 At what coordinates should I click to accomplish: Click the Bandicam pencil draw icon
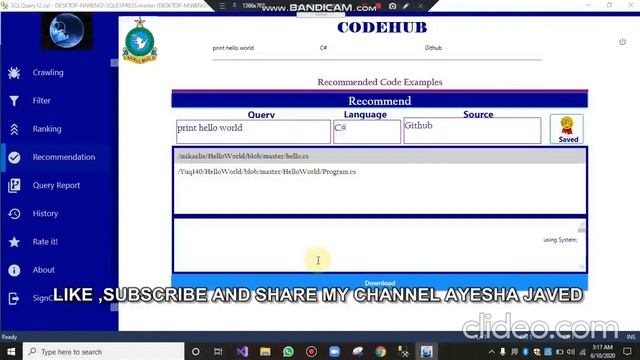[x=406, y=6]
